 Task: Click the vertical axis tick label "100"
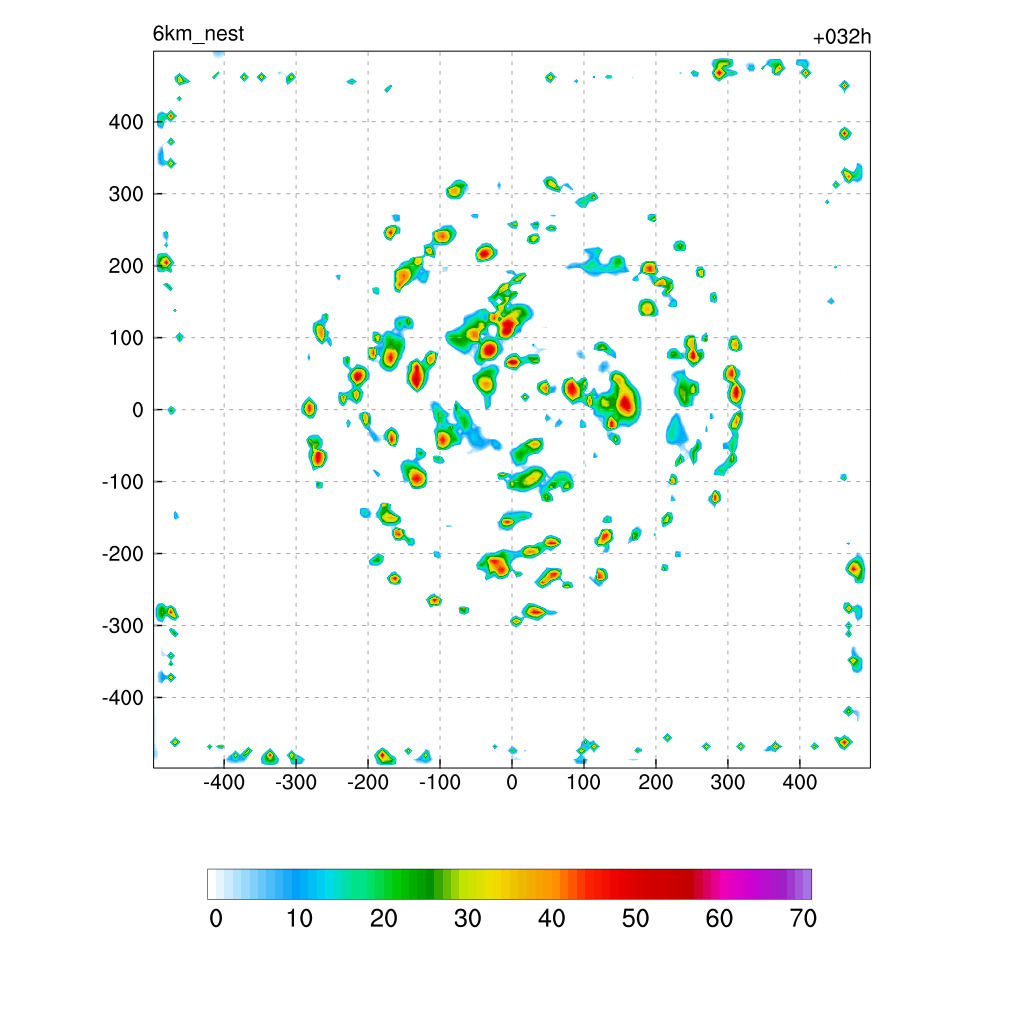pyautogui.click(x=126, y=338)
